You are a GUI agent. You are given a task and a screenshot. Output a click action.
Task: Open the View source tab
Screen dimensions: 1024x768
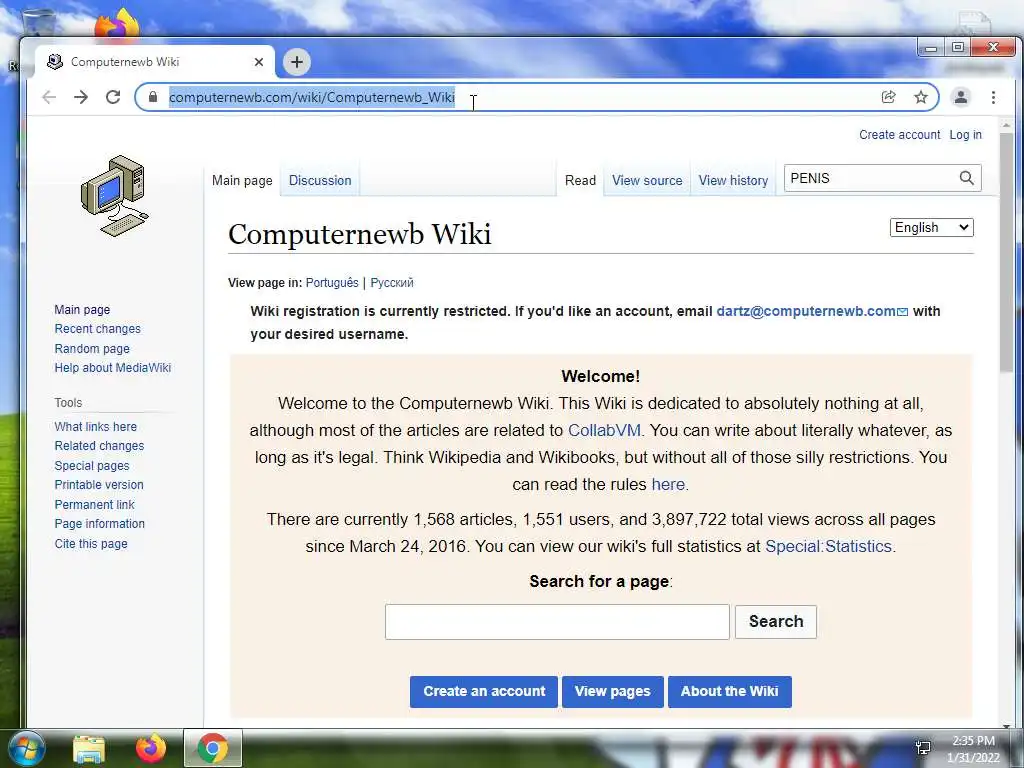(x=647, y=180)
